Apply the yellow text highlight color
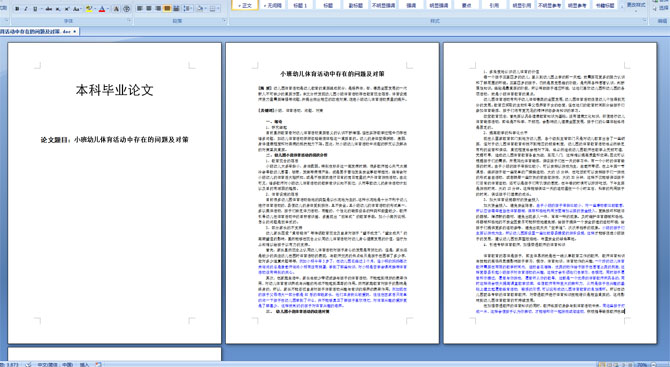The height and width of the screenshot is (367, 670). pyautogui.click(x=89, y=9)
